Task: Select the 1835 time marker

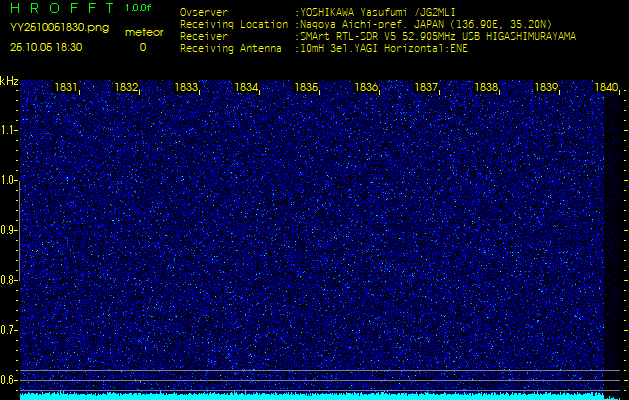Action: 306,88
